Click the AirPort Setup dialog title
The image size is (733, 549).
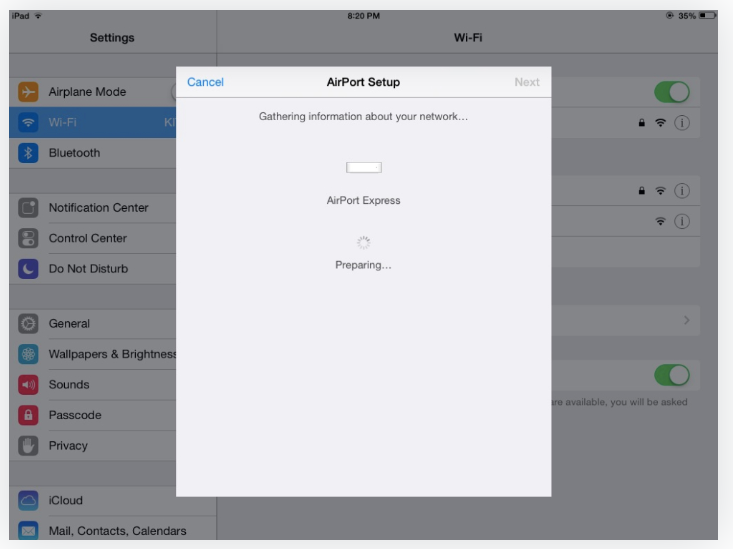pos(363,82)
